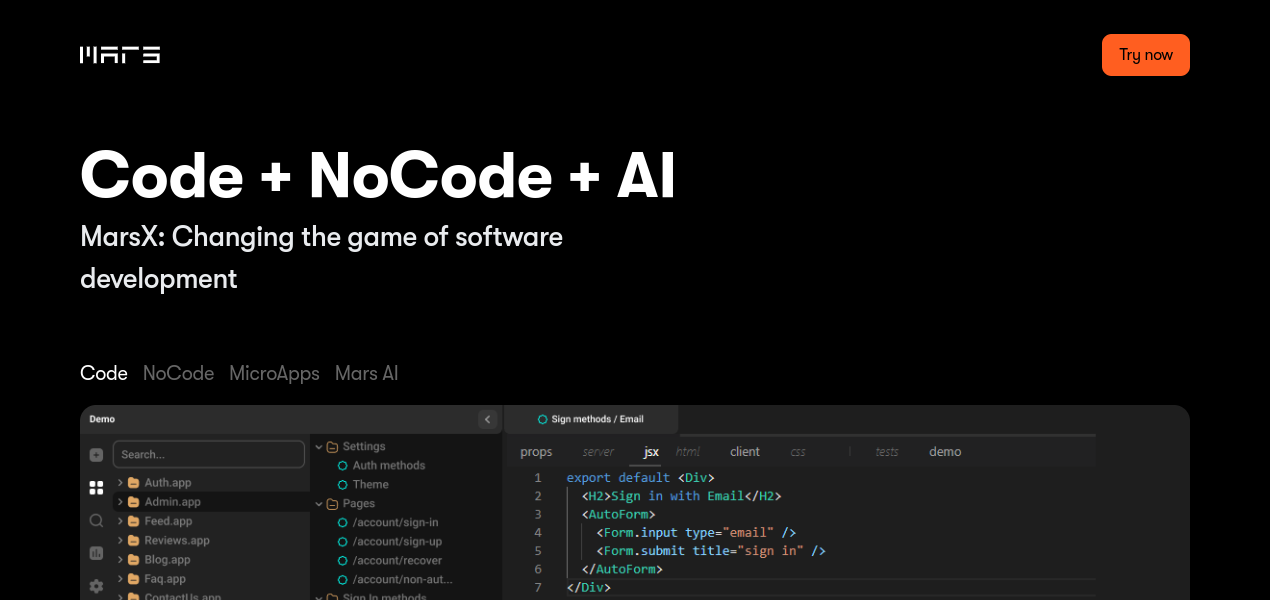Viewport: 1280px width, 600px height.
Task: Open the /account/sign-in page item
Action: pyautogui.click(x=395, y=522)
